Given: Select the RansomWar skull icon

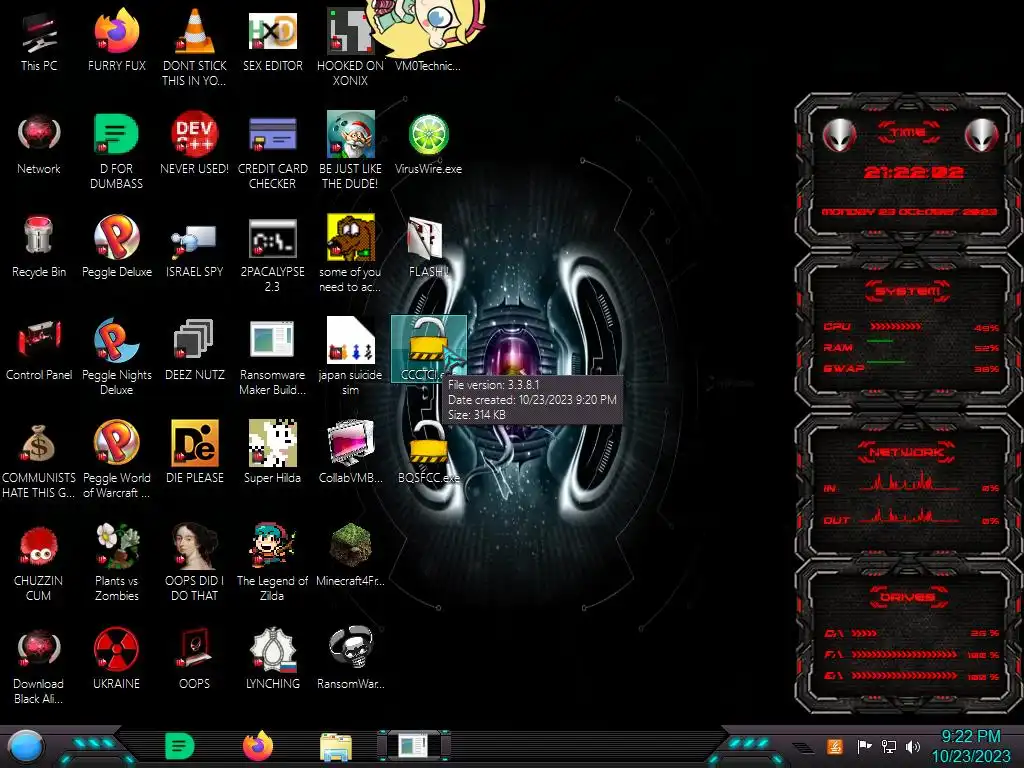Looking at the screenshot, I should click(x=350, y=658).
